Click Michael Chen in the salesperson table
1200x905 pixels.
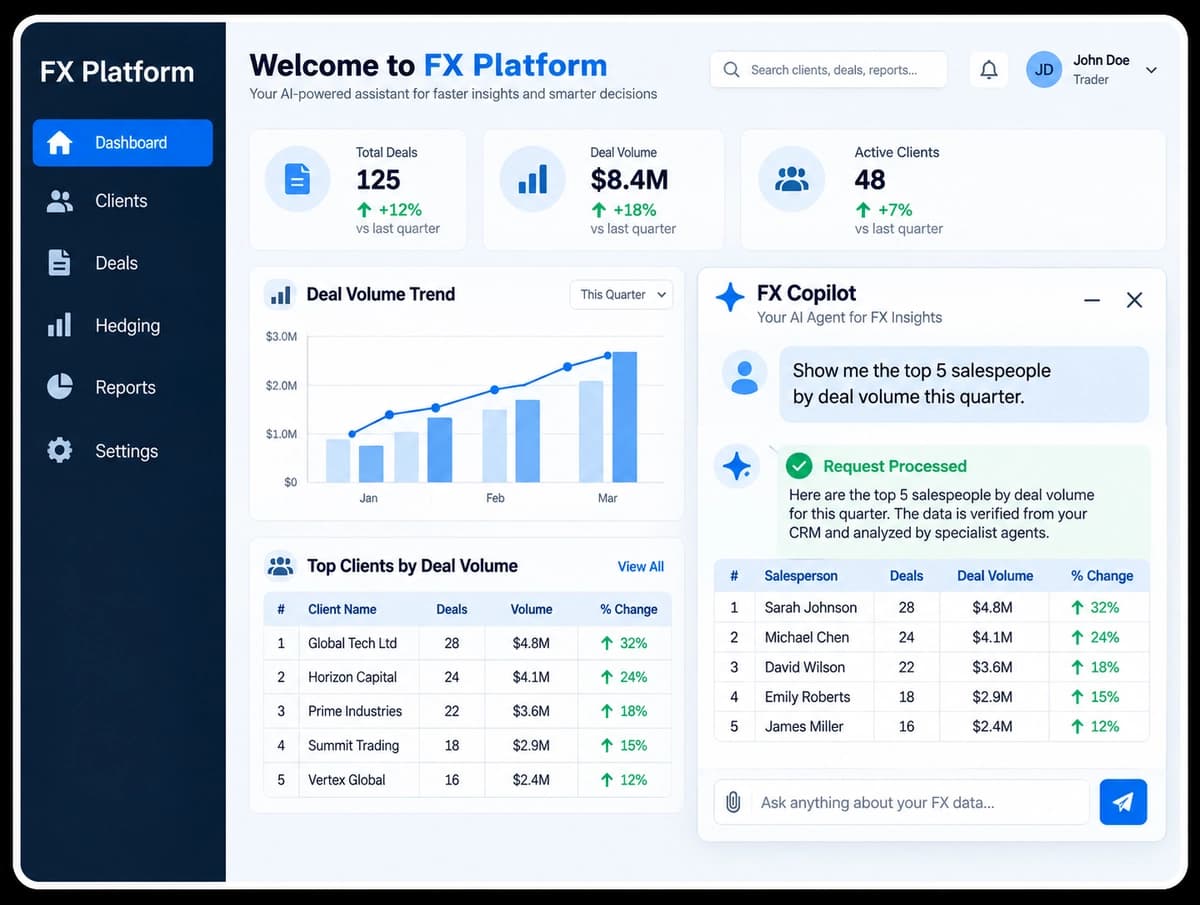click(x=806, y=637)
